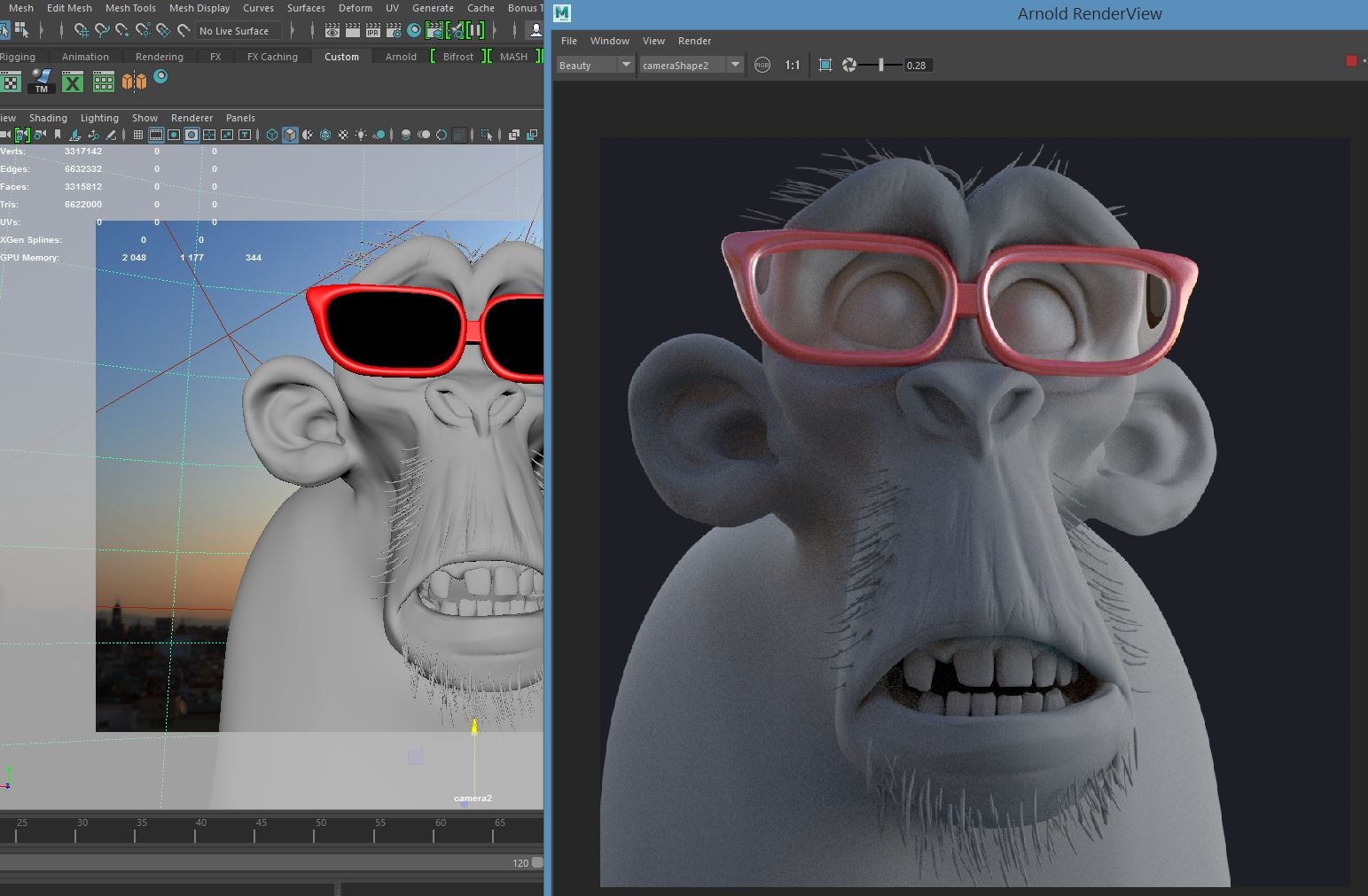Click the make live surface magnet icon
The width and height of the screenshot is (1368, 896).
pos(184,30)
